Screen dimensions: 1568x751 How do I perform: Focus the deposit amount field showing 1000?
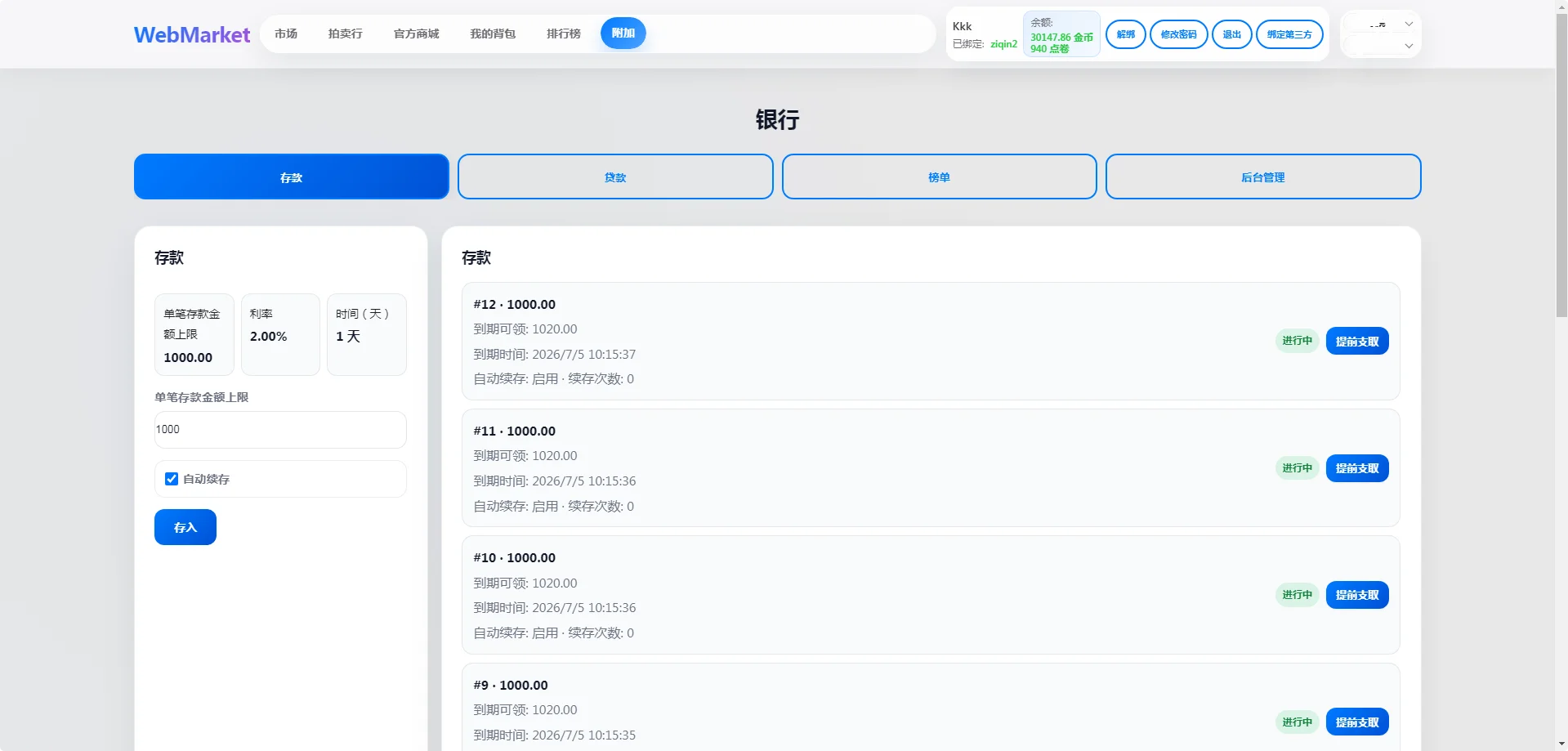pos(280,430)
